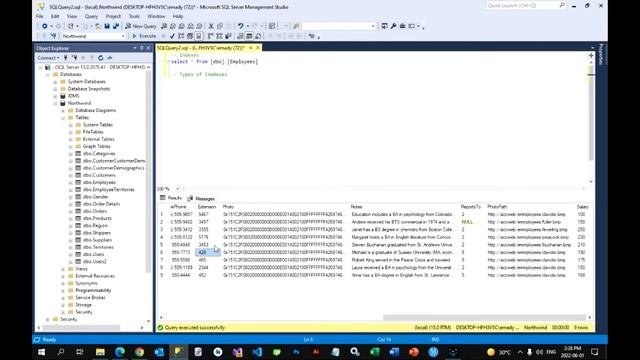
Task: Click the Save file icon in the toolbar
Action: 107,26
